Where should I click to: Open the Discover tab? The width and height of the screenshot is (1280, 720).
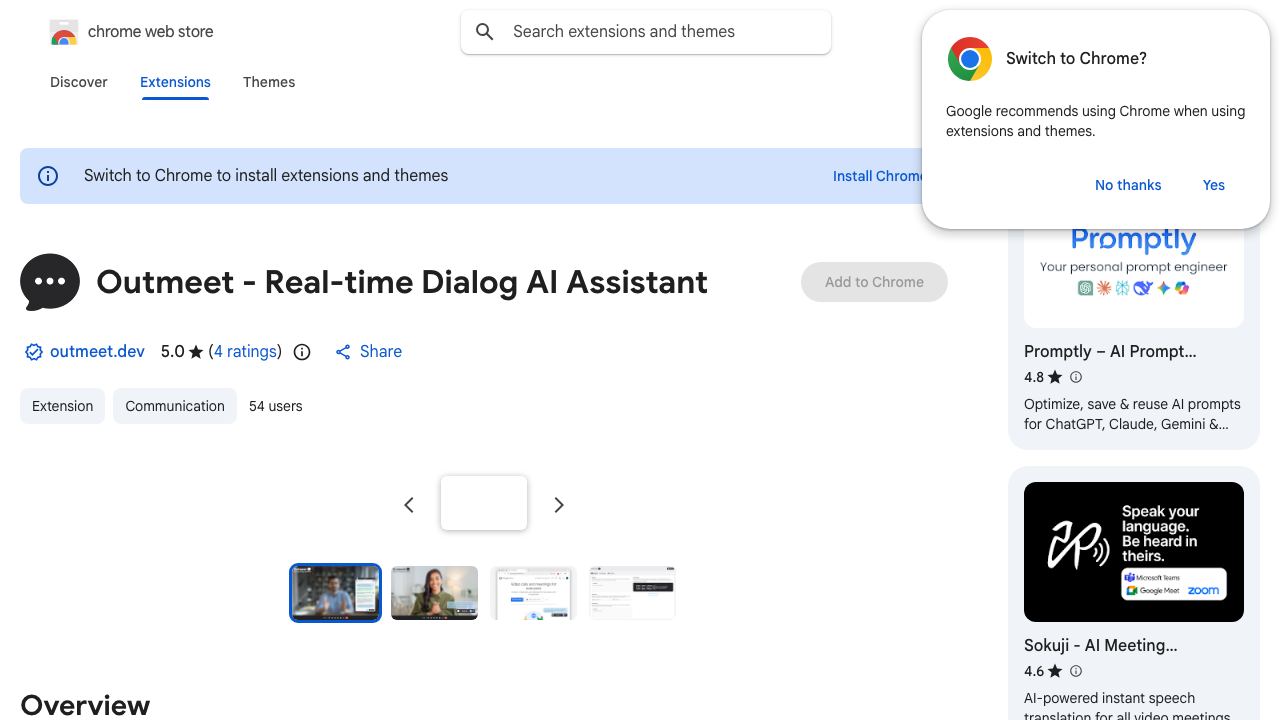point(79,82)
